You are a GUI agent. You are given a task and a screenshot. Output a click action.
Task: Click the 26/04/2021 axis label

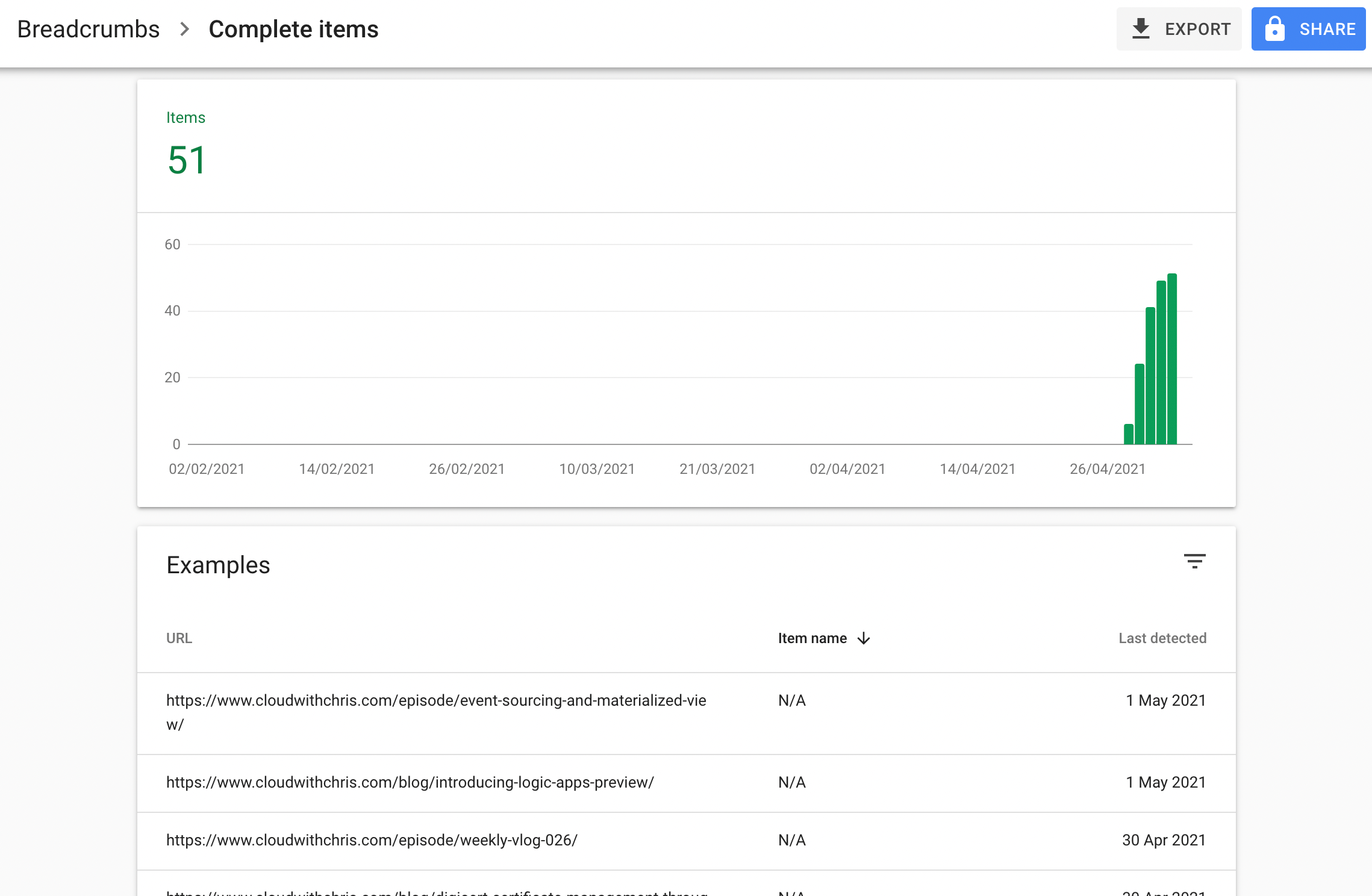(x=1107, y=469)
